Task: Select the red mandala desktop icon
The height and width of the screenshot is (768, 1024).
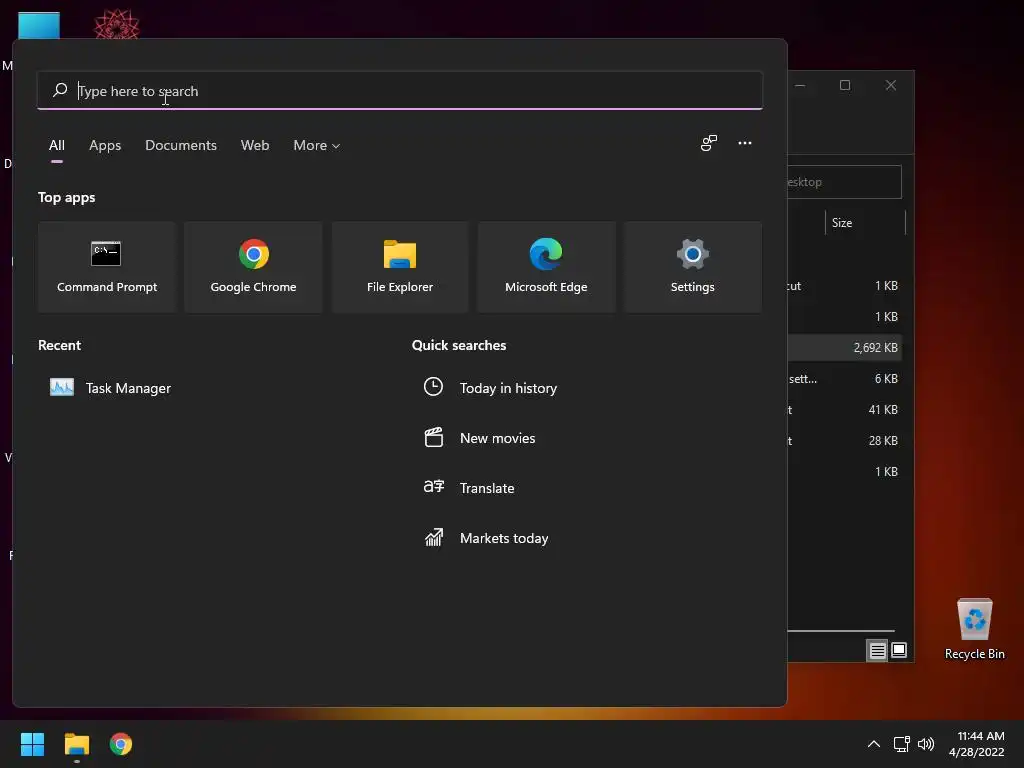Action: pos(116,25)
